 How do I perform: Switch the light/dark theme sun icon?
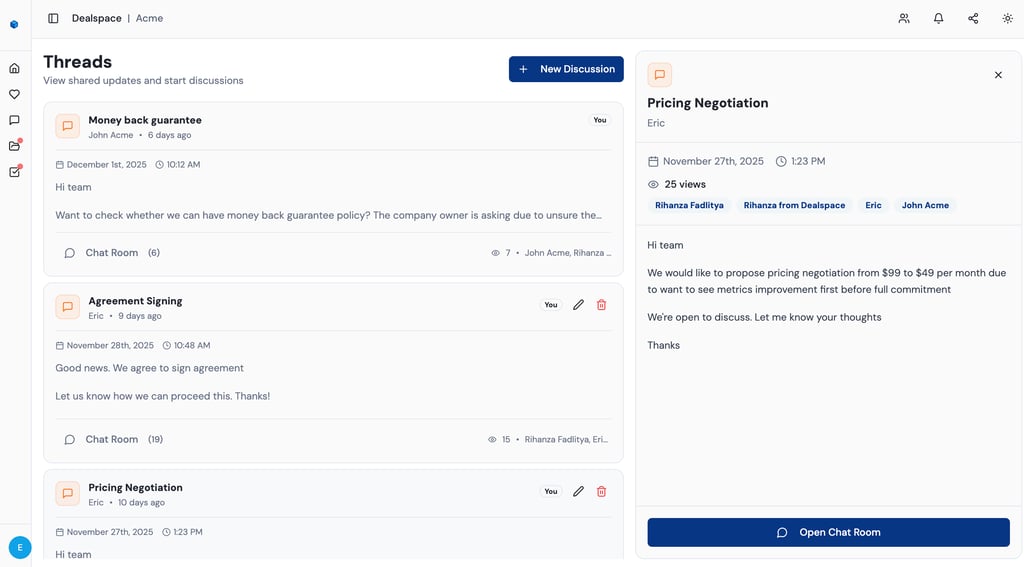(x=1007, y=18)
